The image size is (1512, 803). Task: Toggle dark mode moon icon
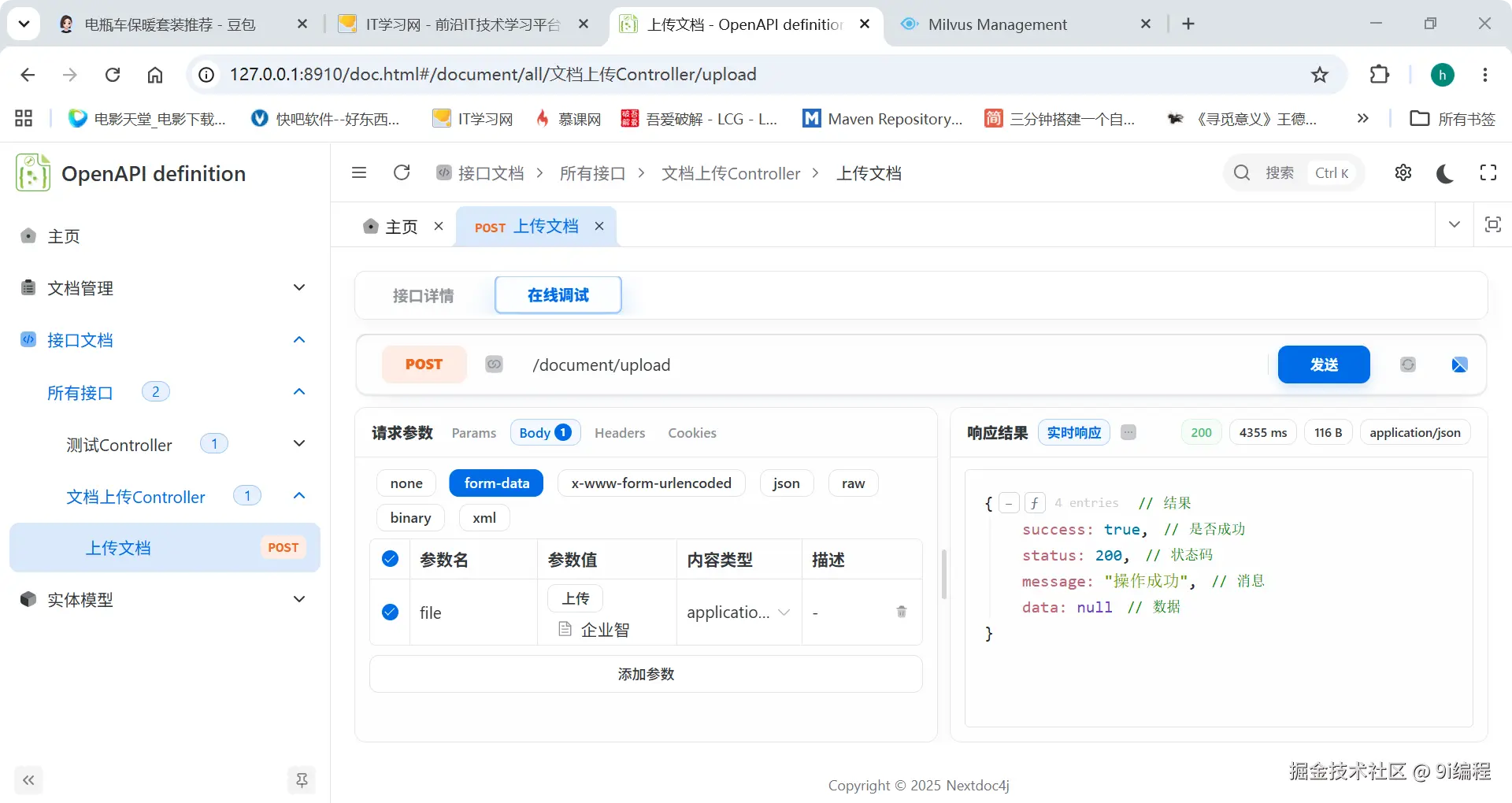(1445, 173)
